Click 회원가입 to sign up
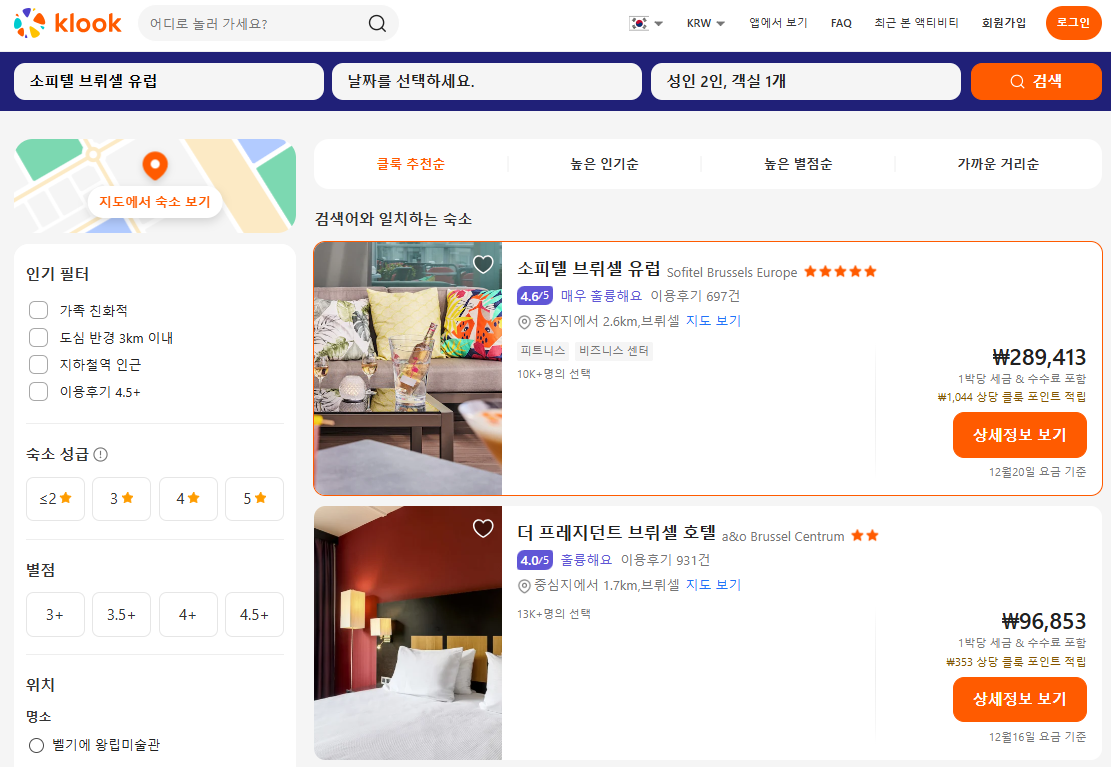 (x=1003, y=23)
